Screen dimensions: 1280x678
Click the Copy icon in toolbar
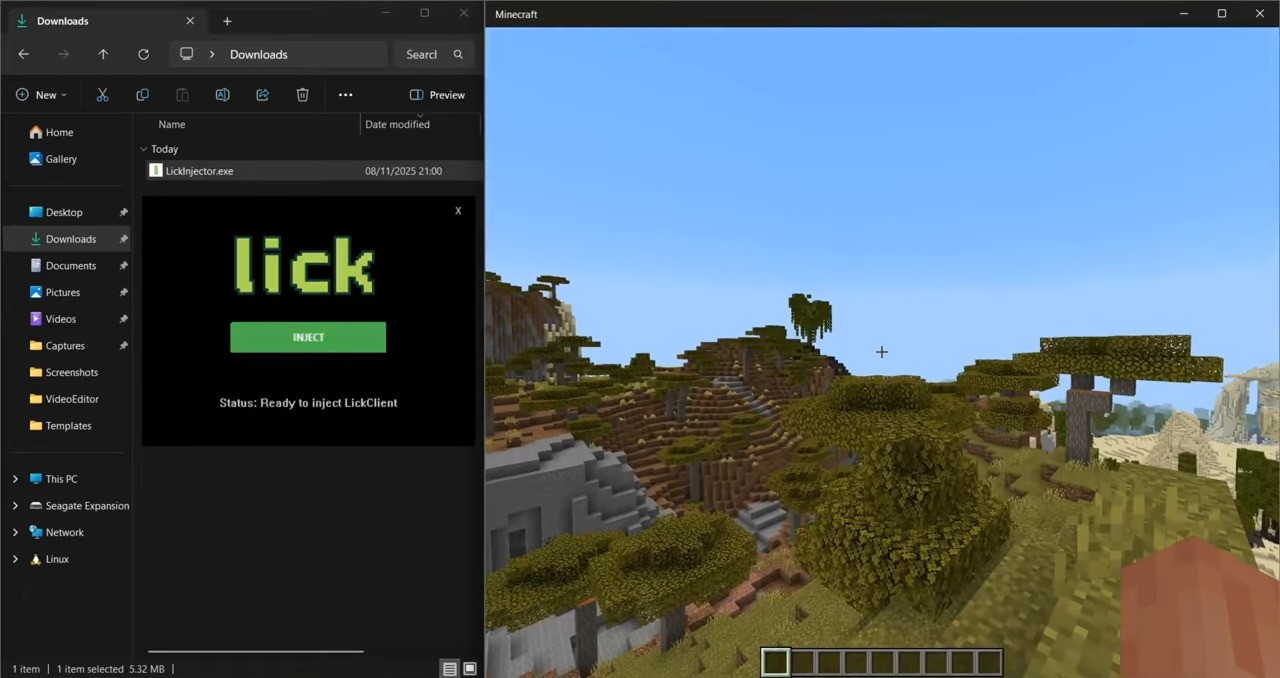(142, 95)
